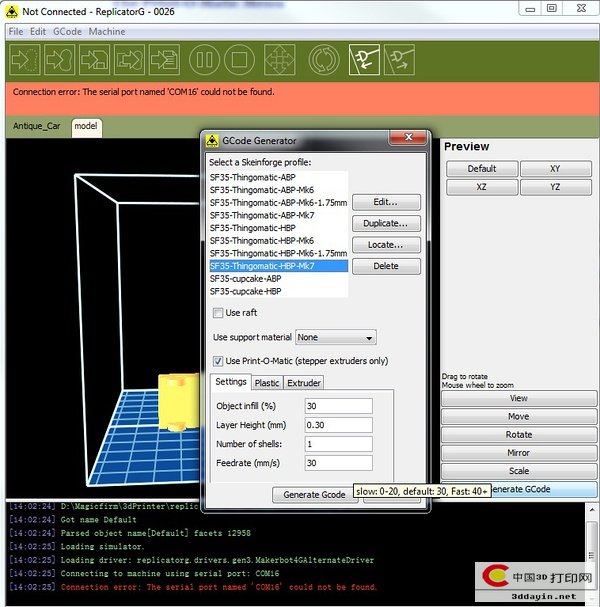The width and height of the screenshot is (600, 607).
Task: Open the Edit menu
Action: (38, 32)
